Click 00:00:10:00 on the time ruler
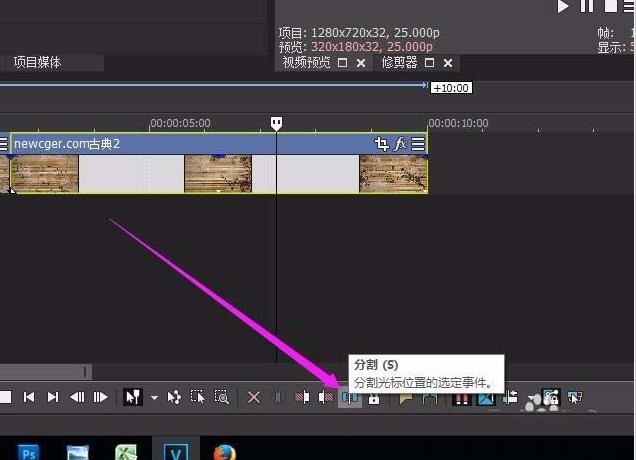The image size is (636, 460). coord(458,123)
